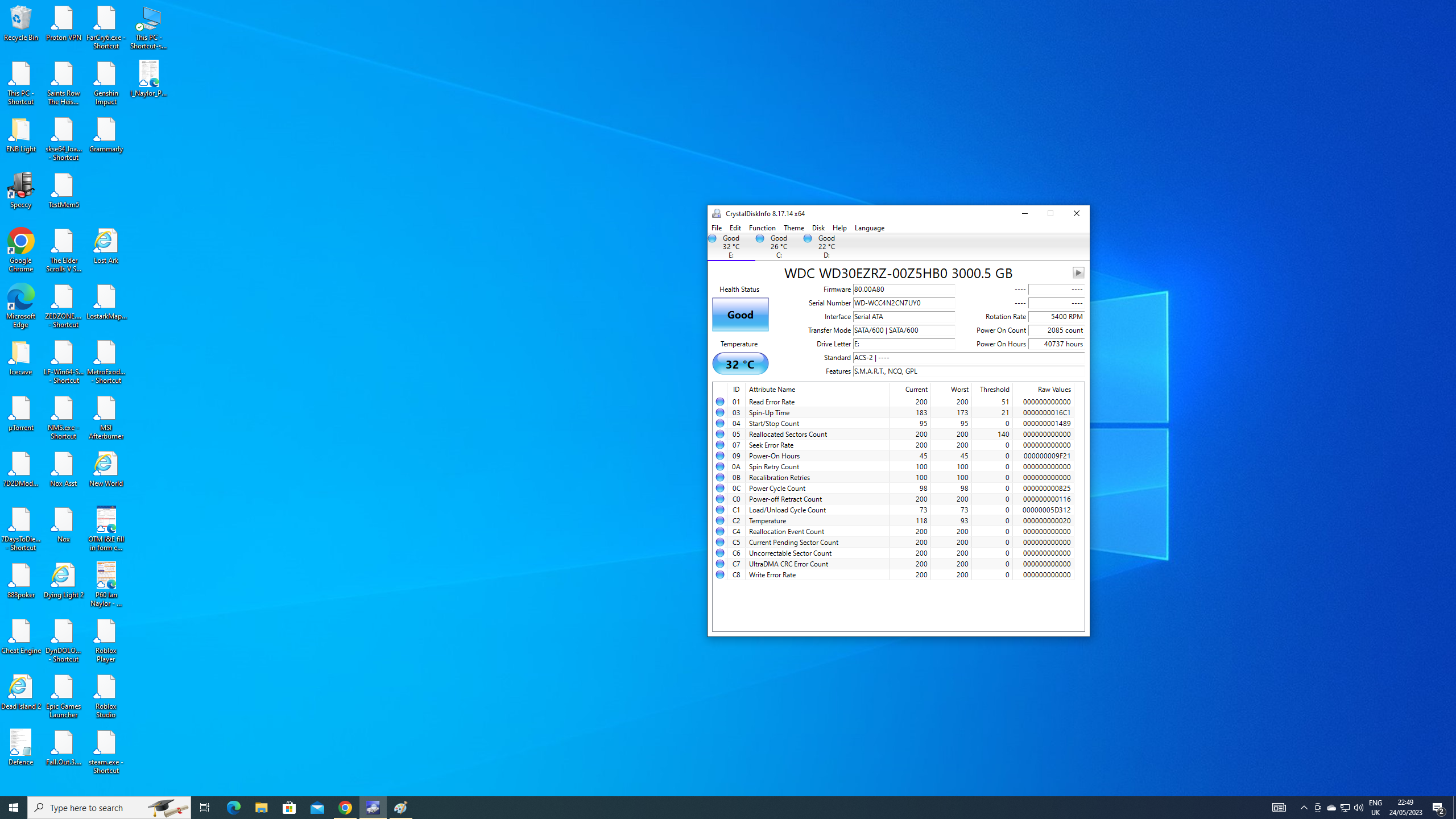Screen dimensions: 1456x819
Task: Open Microsoft Store from the taskbar
Action: (289, 808)
